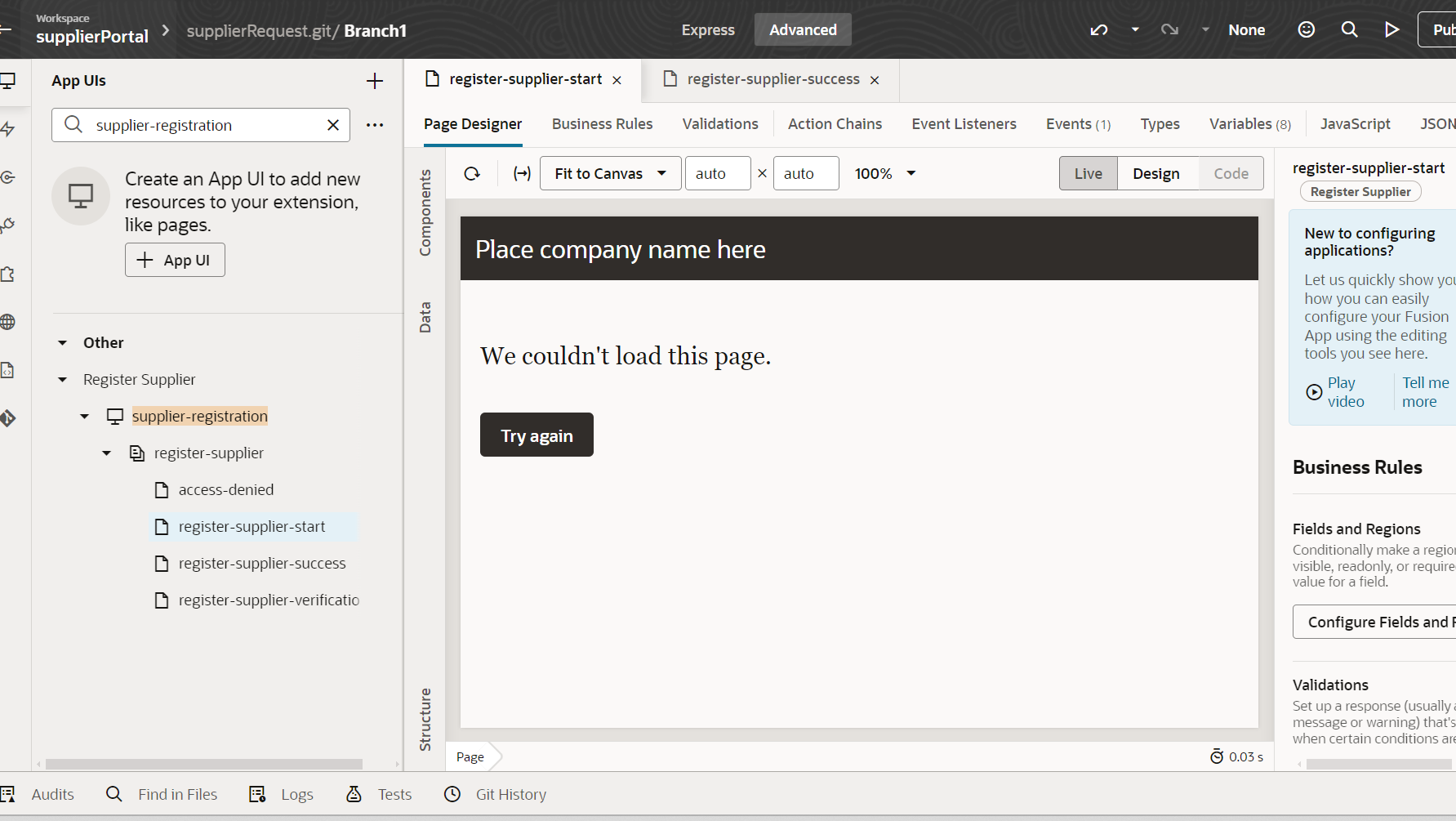Open the Git History bottom panel
The image size is (1456, 821).
click(x=495, y=794)
